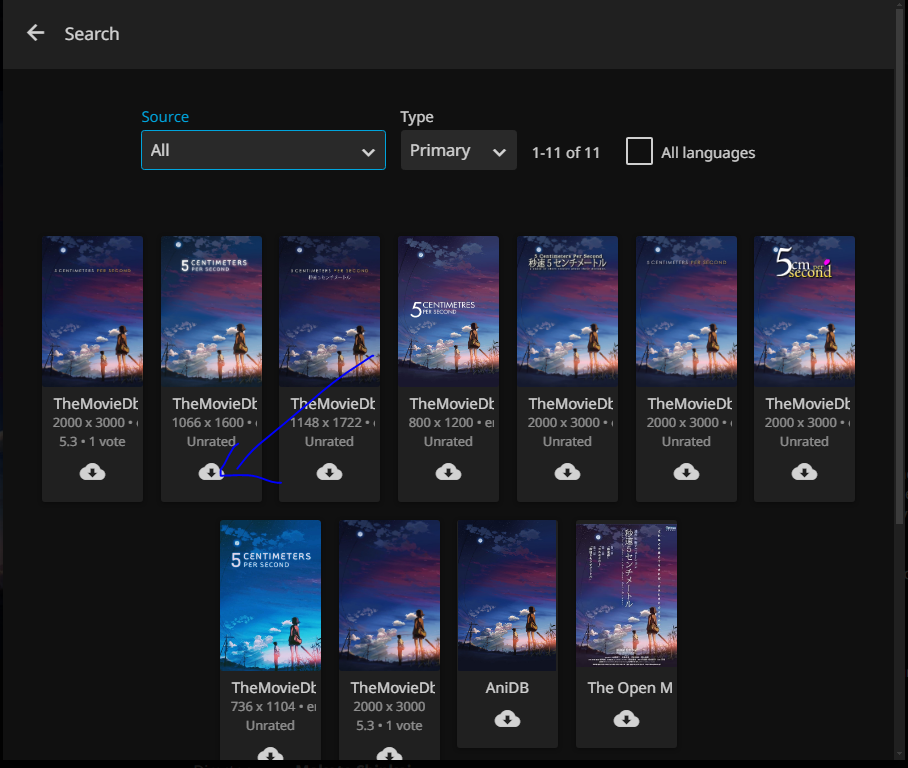The height and width of the screenshot is (768, 908).
Task: Download the 1148 x 1722 poster
Action: click(329, 472)
